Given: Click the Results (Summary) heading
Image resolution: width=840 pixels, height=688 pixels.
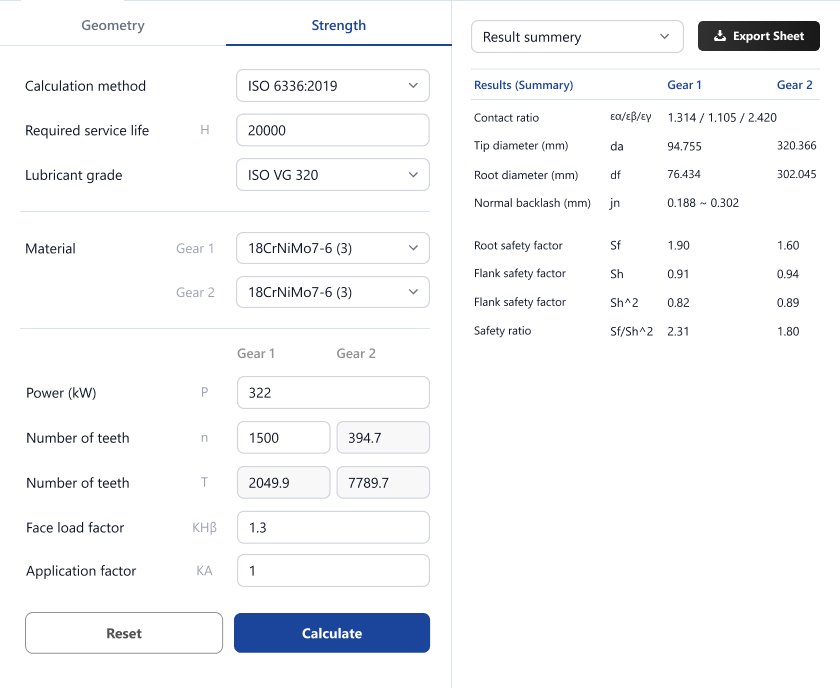Looking at the screenshot, I should click(523, 85).
